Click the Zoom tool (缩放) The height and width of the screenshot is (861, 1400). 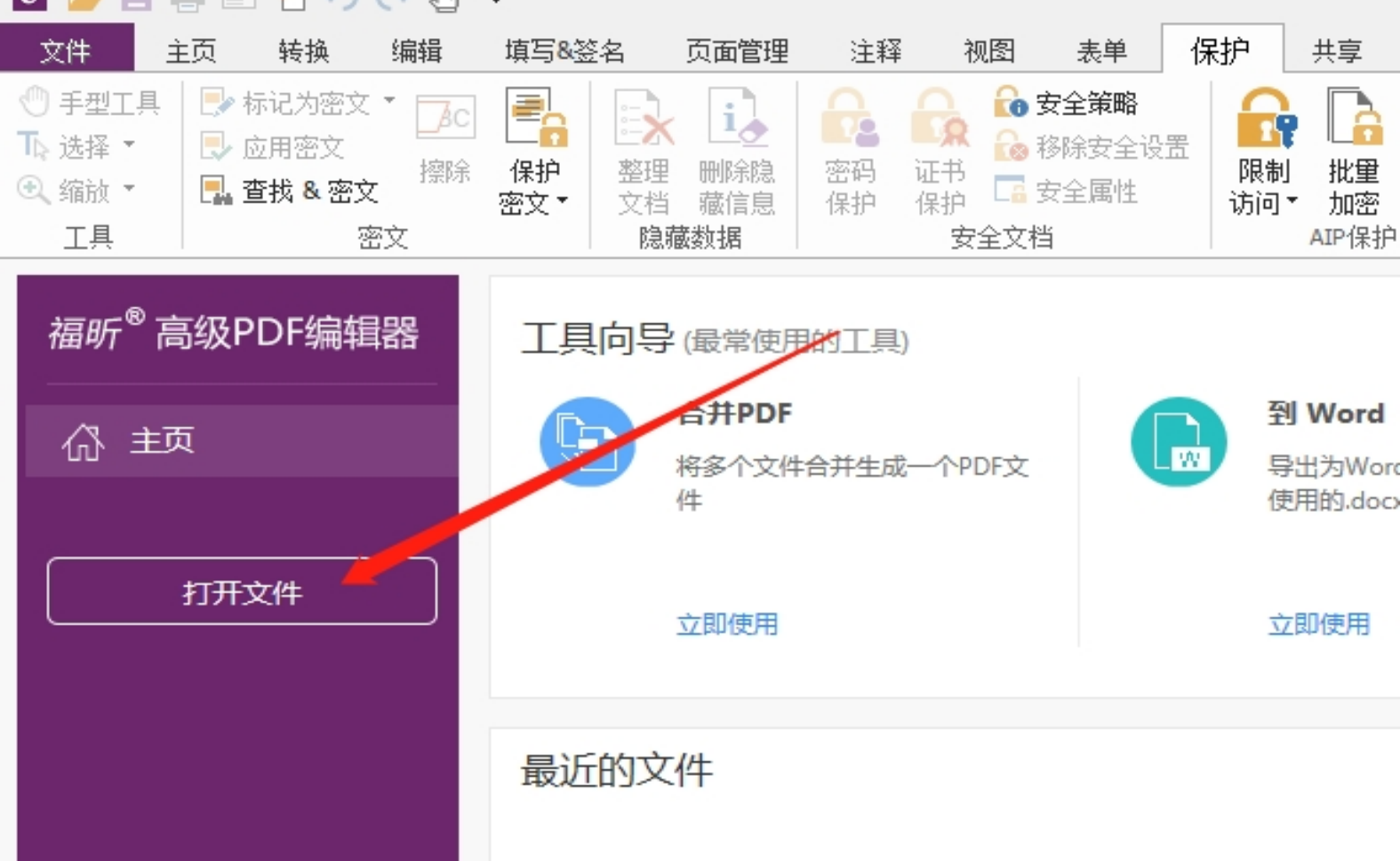[x=64, y=190]
